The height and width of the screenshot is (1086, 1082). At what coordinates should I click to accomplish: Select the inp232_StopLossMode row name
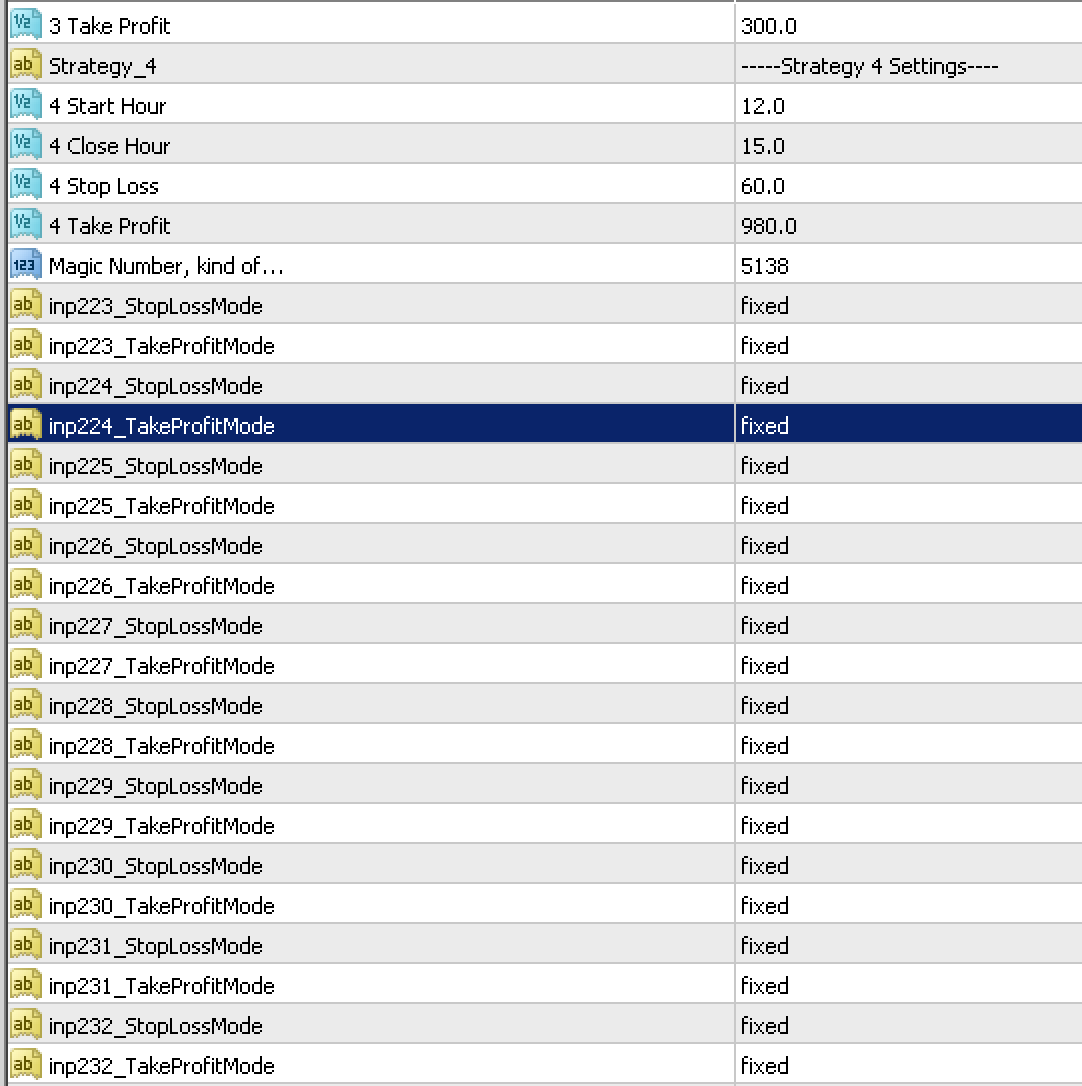156,1026
